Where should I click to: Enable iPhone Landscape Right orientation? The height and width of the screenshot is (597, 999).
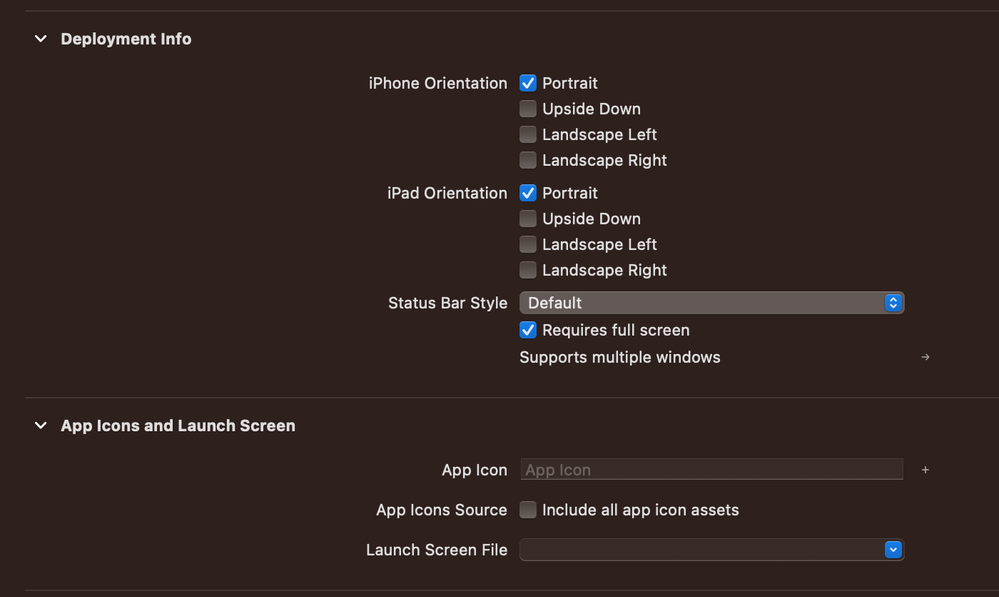click(x=528, y=161)
